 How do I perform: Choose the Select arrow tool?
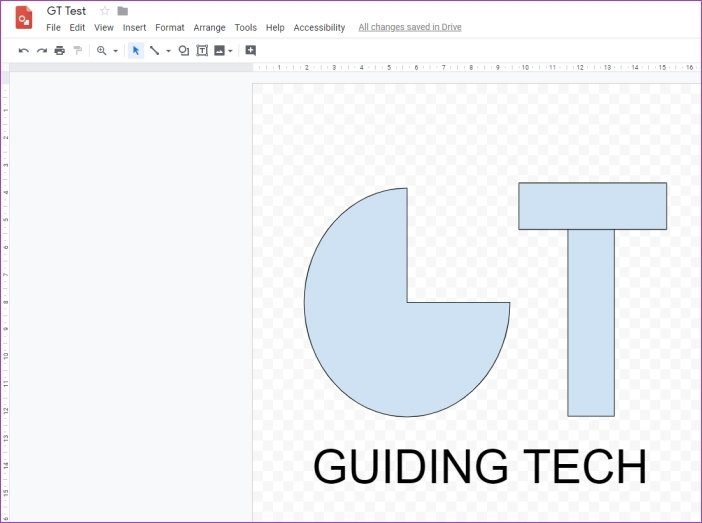(x=136, y=51)
